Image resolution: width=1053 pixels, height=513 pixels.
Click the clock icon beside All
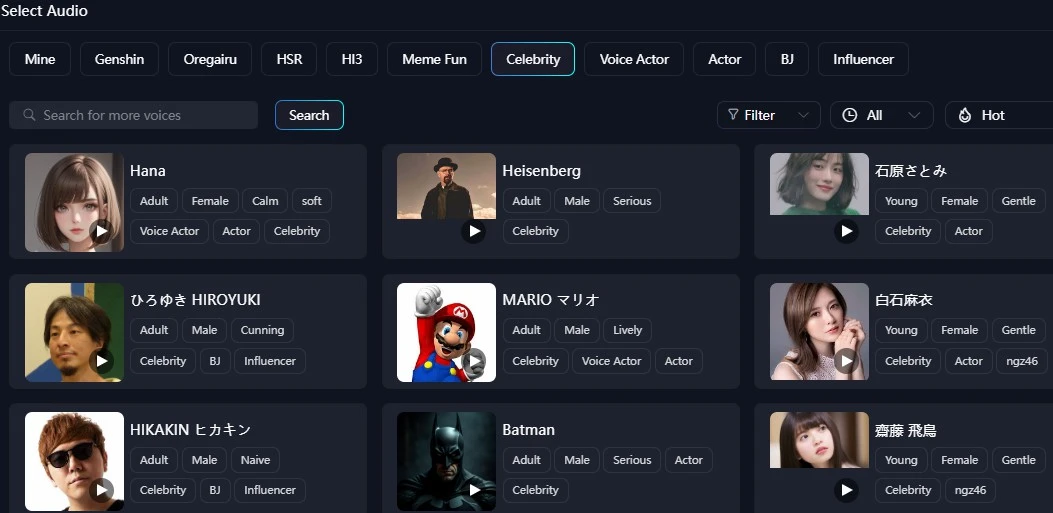point(850,115)
